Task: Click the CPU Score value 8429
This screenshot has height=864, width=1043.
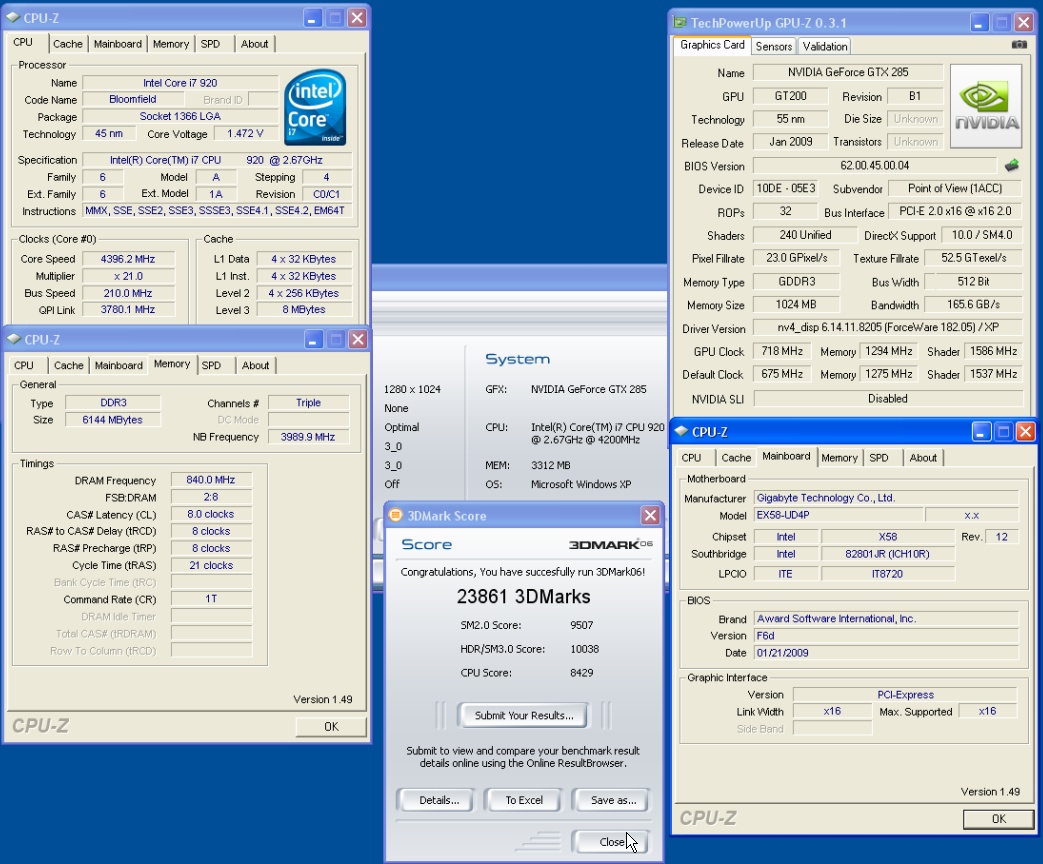Action: (x=581, y=672)
